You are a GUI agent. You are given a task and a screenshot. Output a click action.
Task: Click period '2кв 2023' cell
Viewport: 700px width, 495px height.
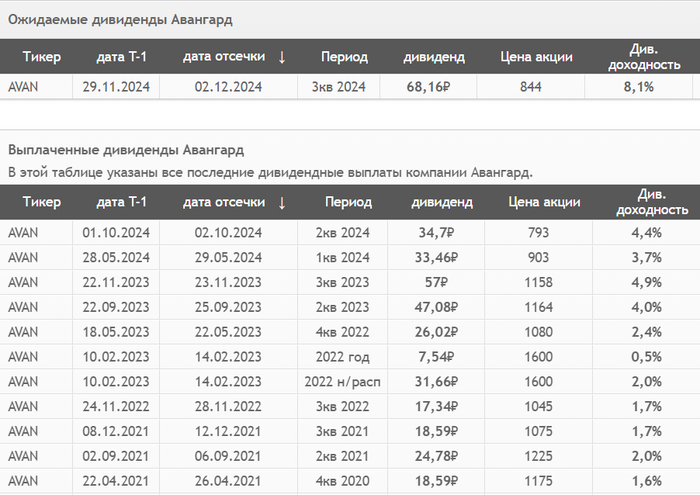tap(342, 307)
